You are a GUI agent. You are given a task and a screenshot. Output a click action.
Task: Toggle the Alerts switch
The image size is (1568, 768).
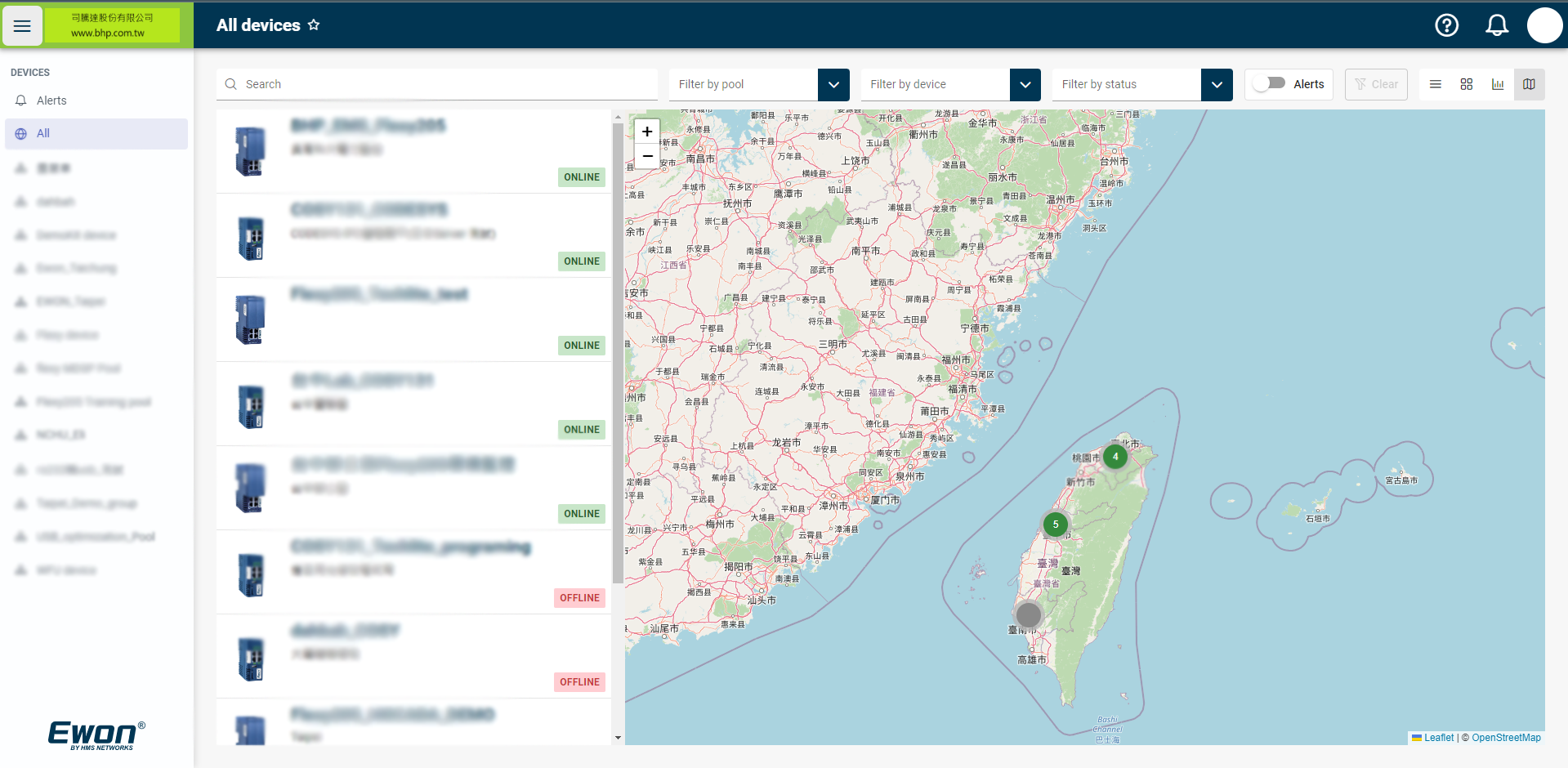pos(1270,83)
